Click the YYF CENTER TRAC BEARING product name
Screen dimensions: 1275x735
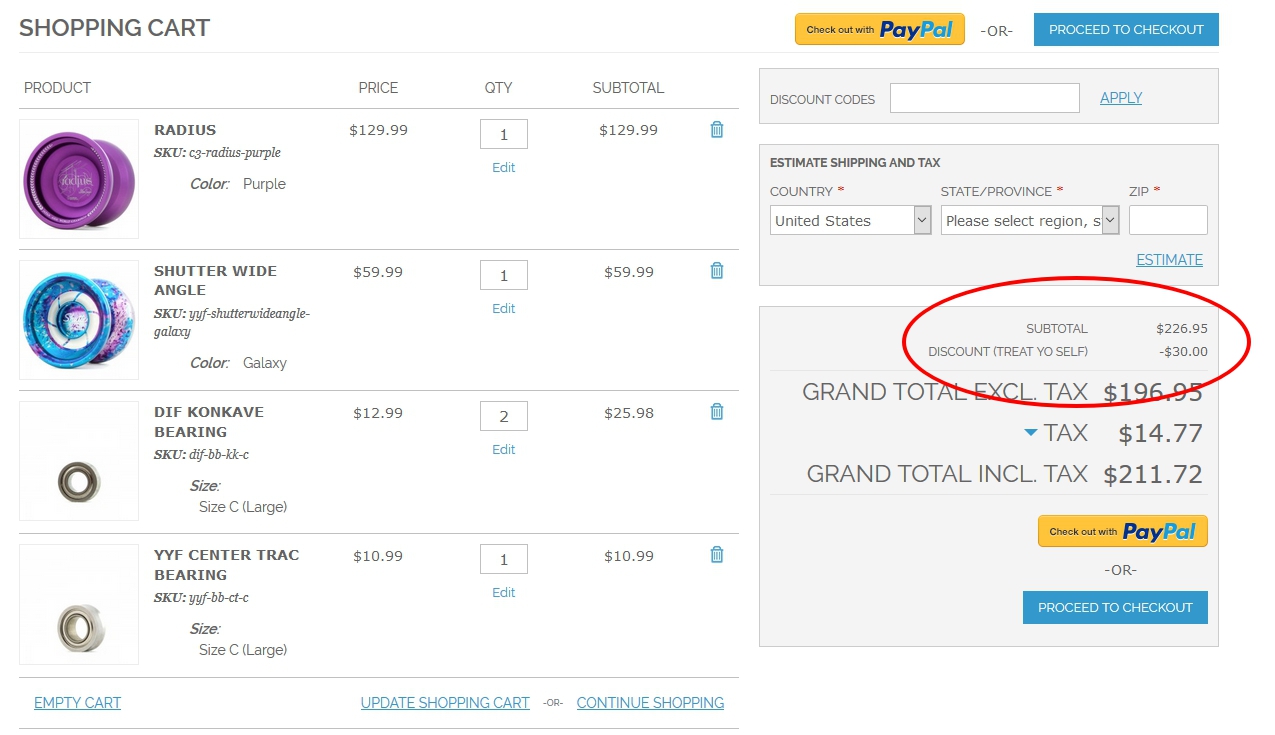pos(227,565)
